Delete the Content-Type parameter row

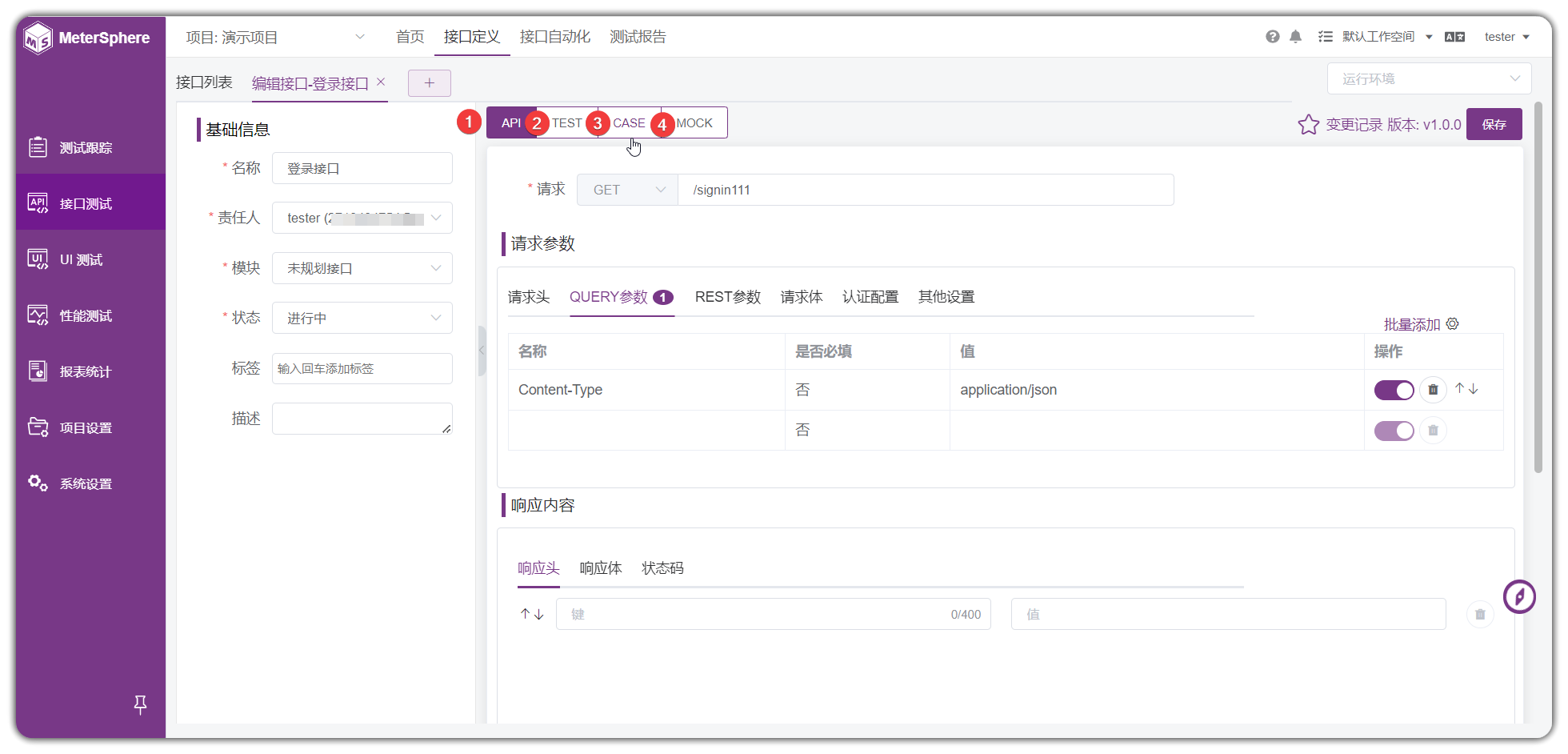(x=1433, y=390)
